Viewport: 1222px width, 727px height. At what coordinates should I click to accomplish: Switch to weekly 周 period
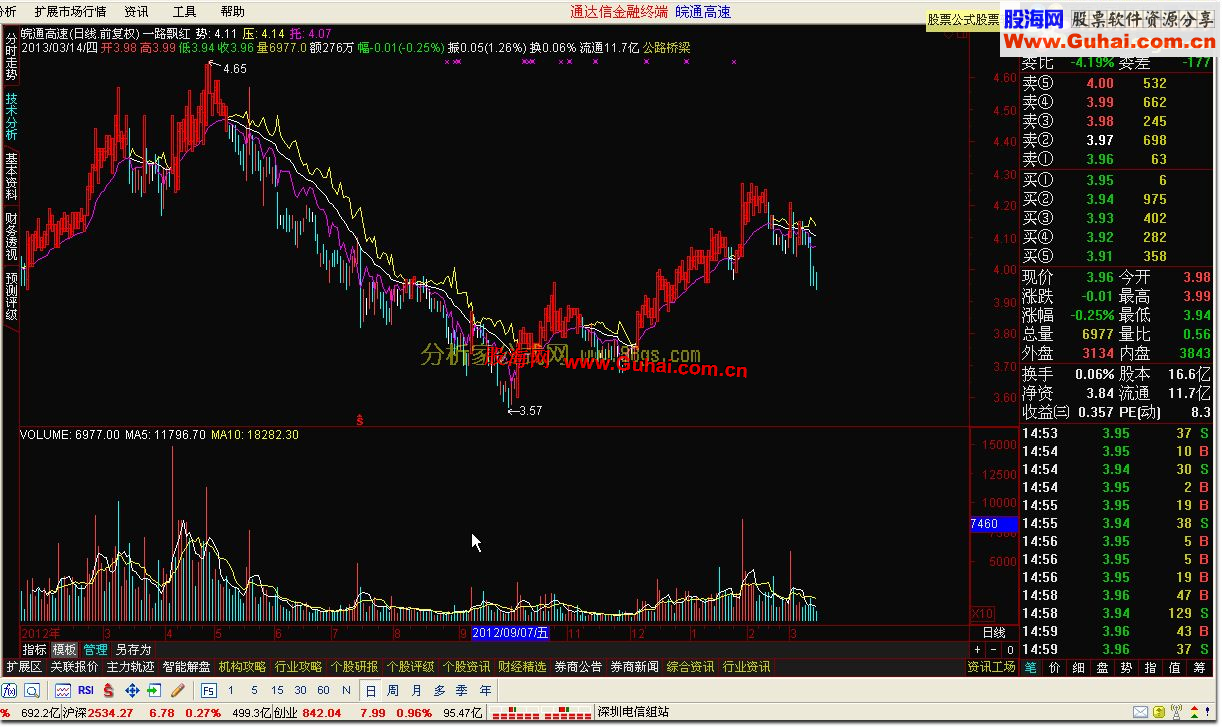point(393,690)
